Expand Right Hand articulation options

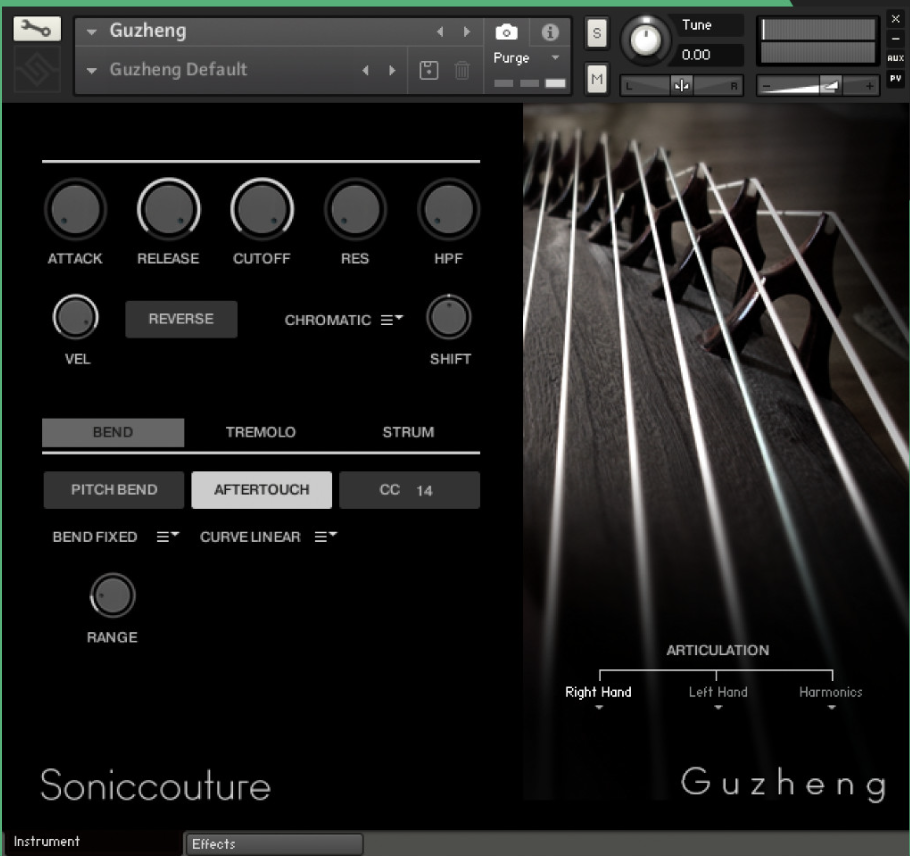point(599,707)
